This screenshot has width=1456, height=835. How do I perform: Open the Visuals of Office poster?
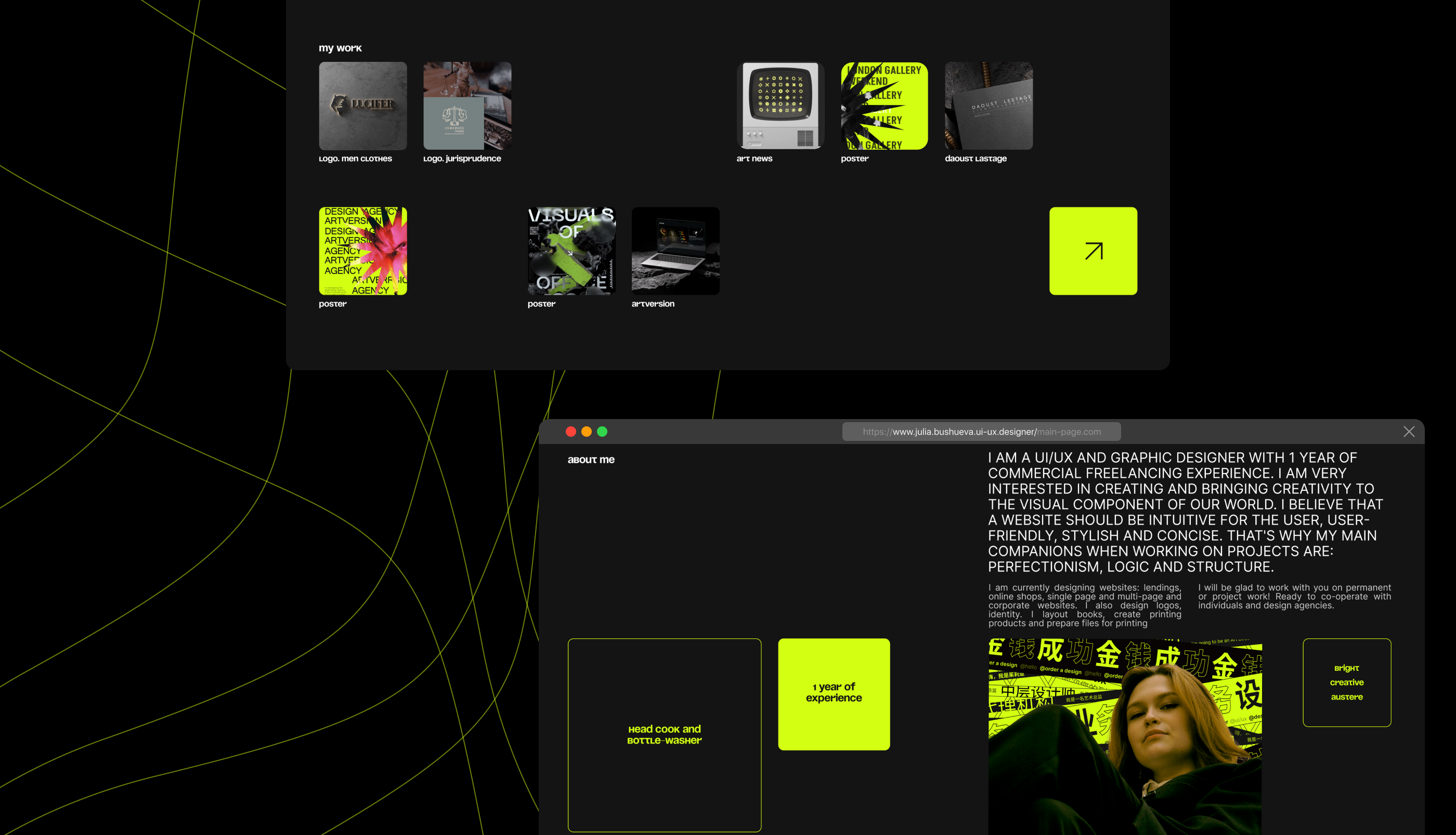pos(571,251)
